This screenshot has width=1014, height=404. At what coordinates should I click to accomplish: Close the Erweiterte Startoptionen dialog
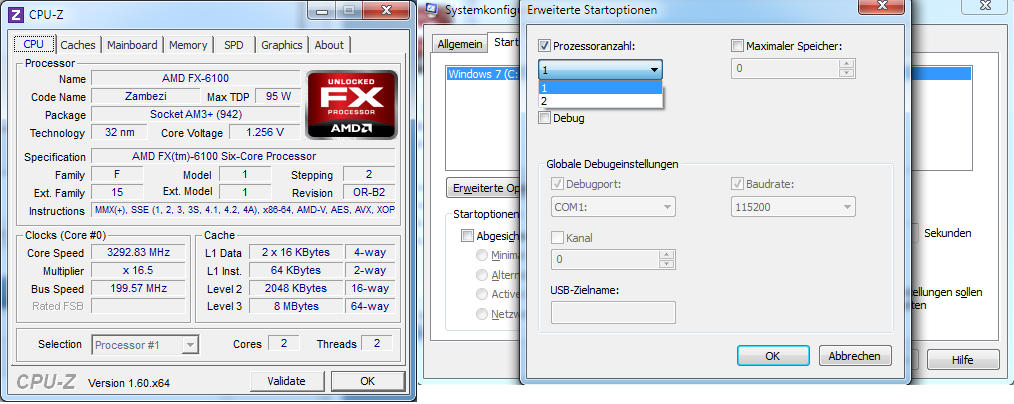click(881, 6)
